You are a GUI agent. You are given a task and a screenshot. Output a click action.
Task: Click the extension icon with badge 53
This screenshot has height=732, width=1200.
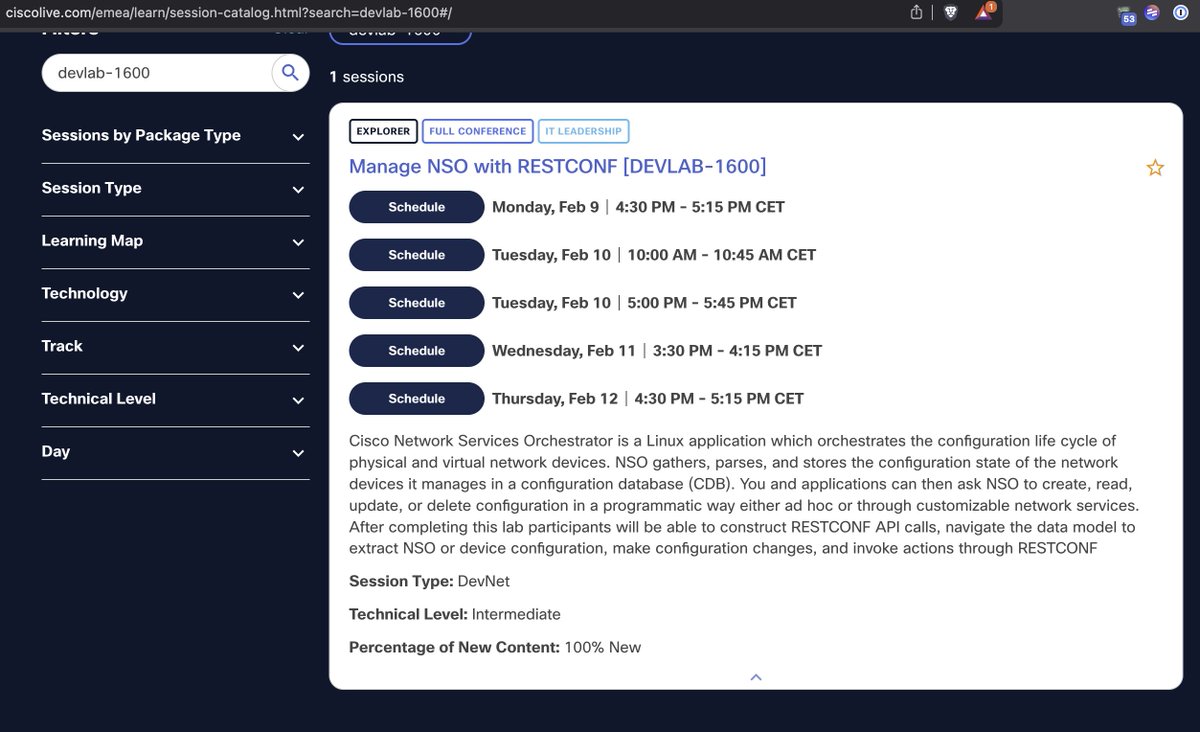[1127, 14]
